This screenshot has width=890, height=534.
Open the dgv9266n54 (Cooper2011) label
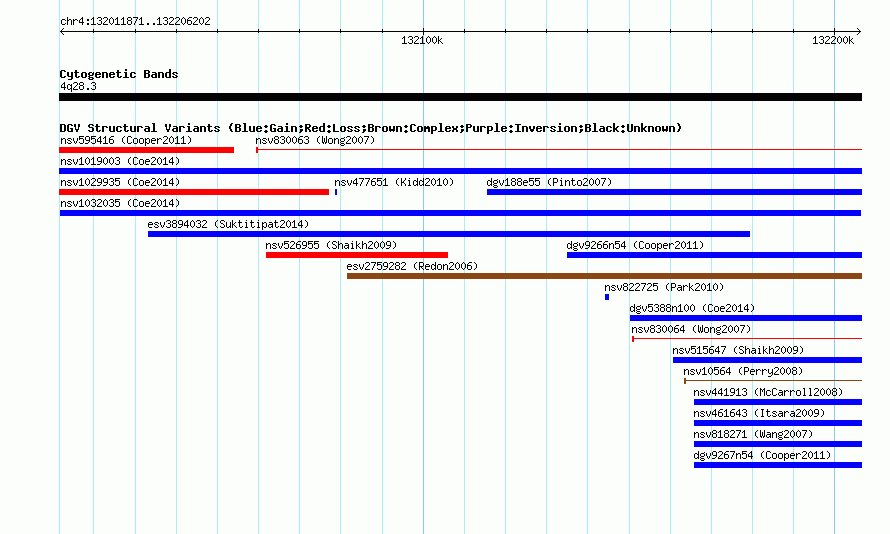[x=635, y=245]
